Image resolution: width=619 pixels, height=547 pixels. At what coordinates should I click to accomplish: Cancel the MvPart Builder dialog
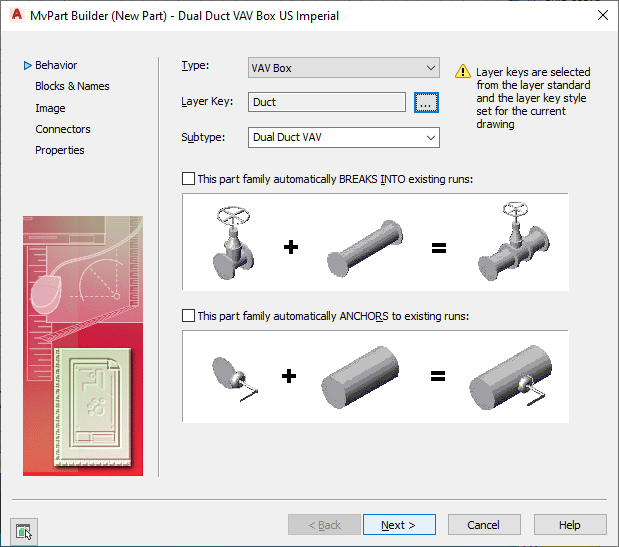[484, 525]
